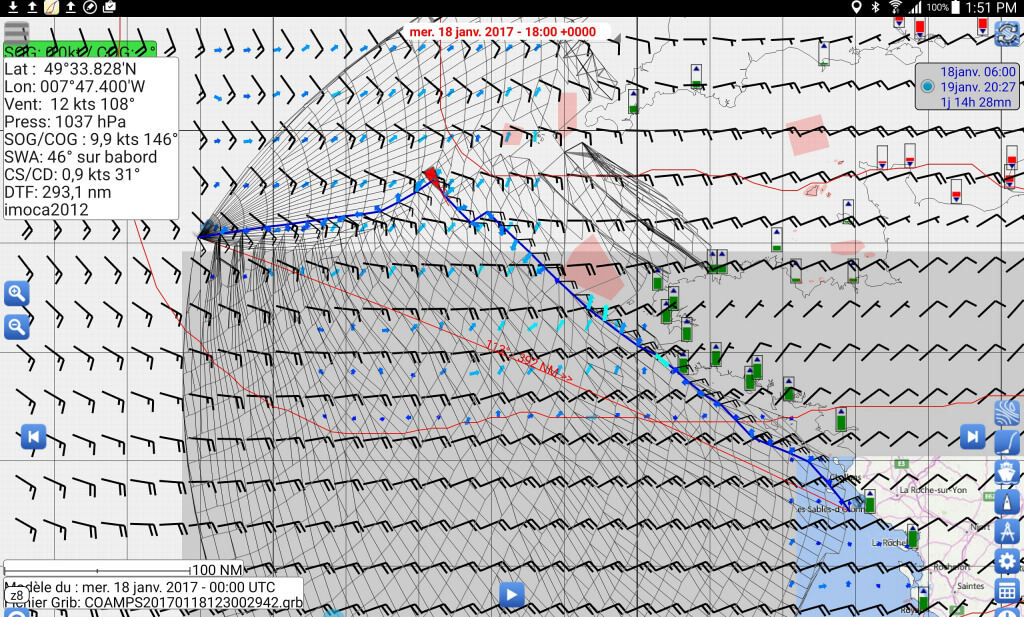Jump to the previous grib time step

pos(33,436)
